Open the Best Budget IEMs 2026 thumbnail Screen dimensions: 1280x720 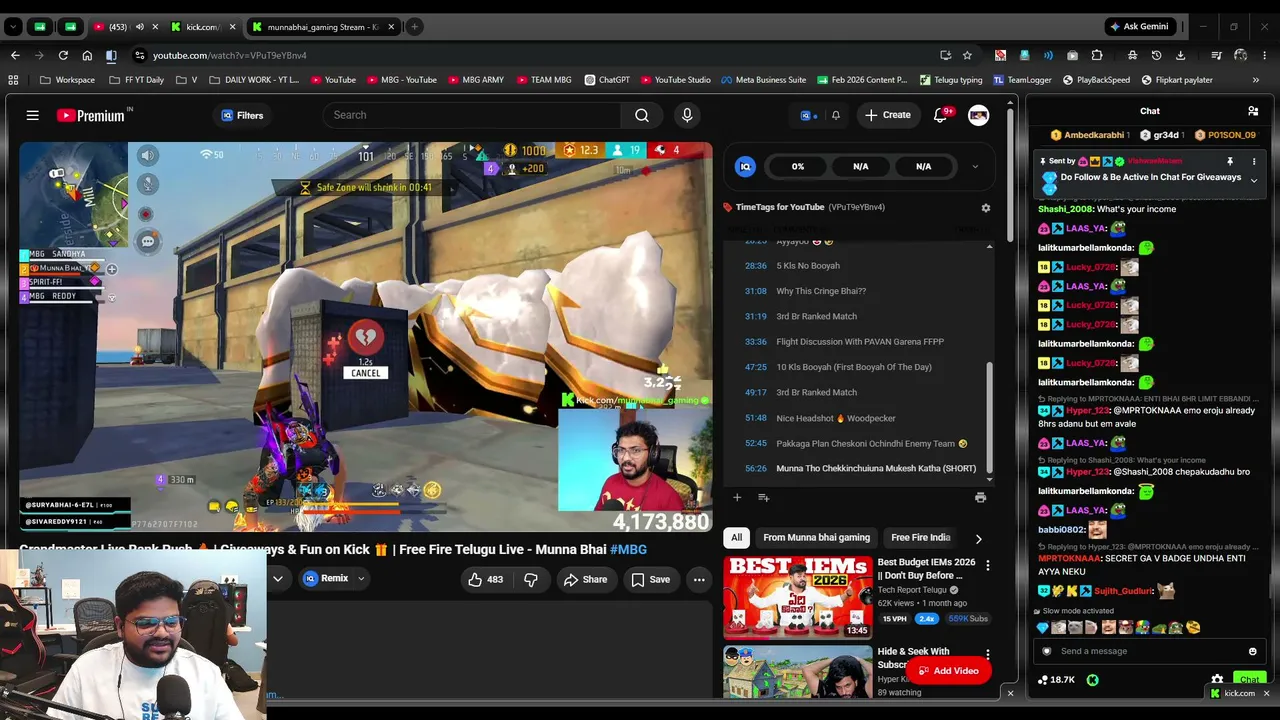pyautogui.click(x=798, y=597)
